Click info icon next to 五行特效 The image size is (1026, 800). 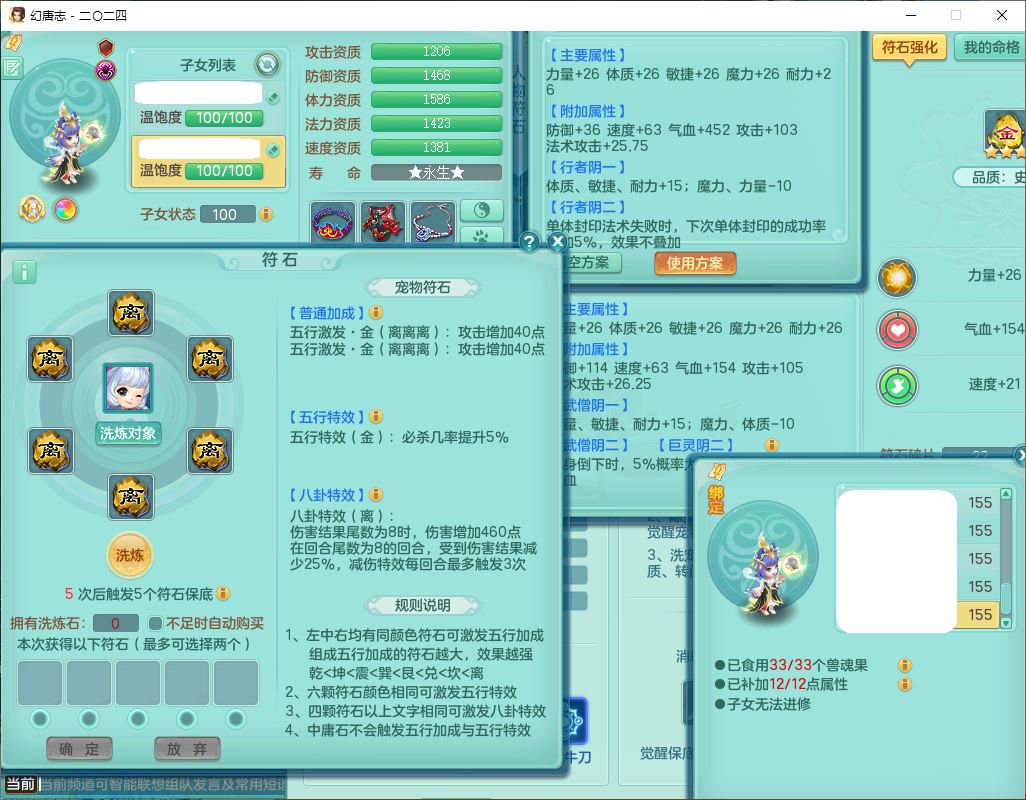(x=376, y=416)
